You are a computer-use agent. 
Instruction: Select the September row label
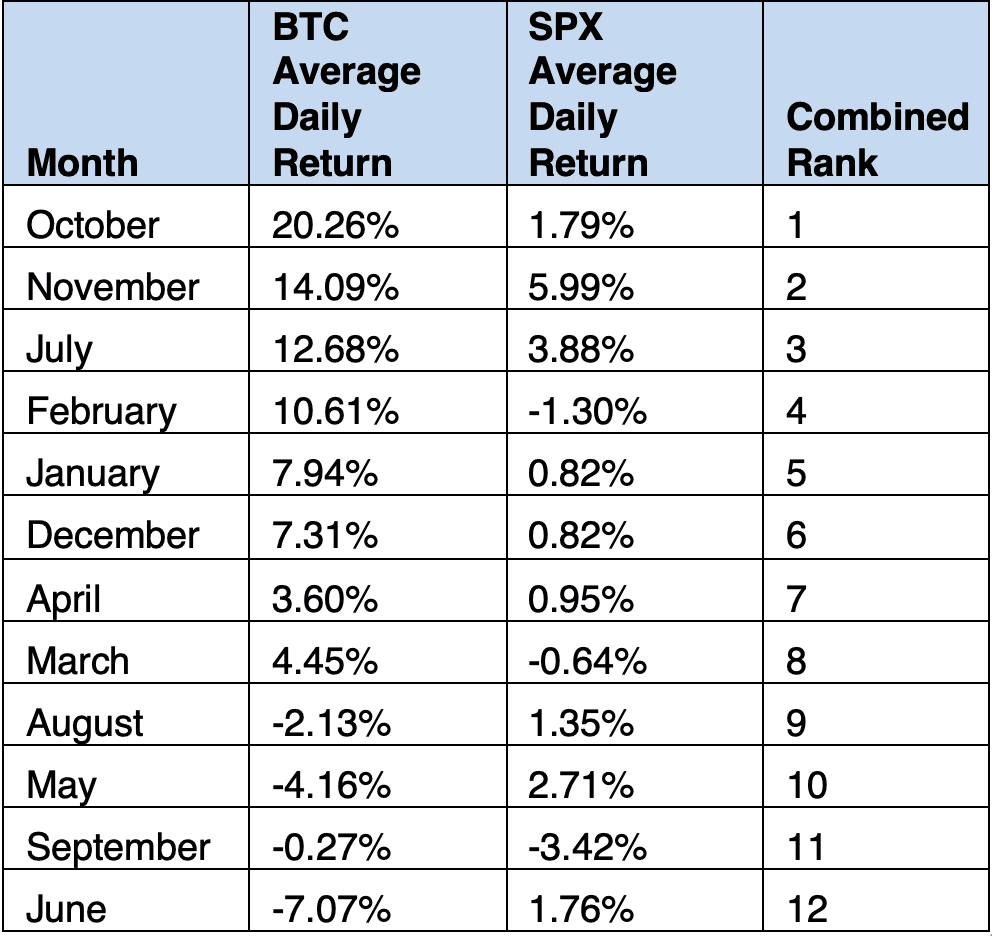click(x=118, y=847)
